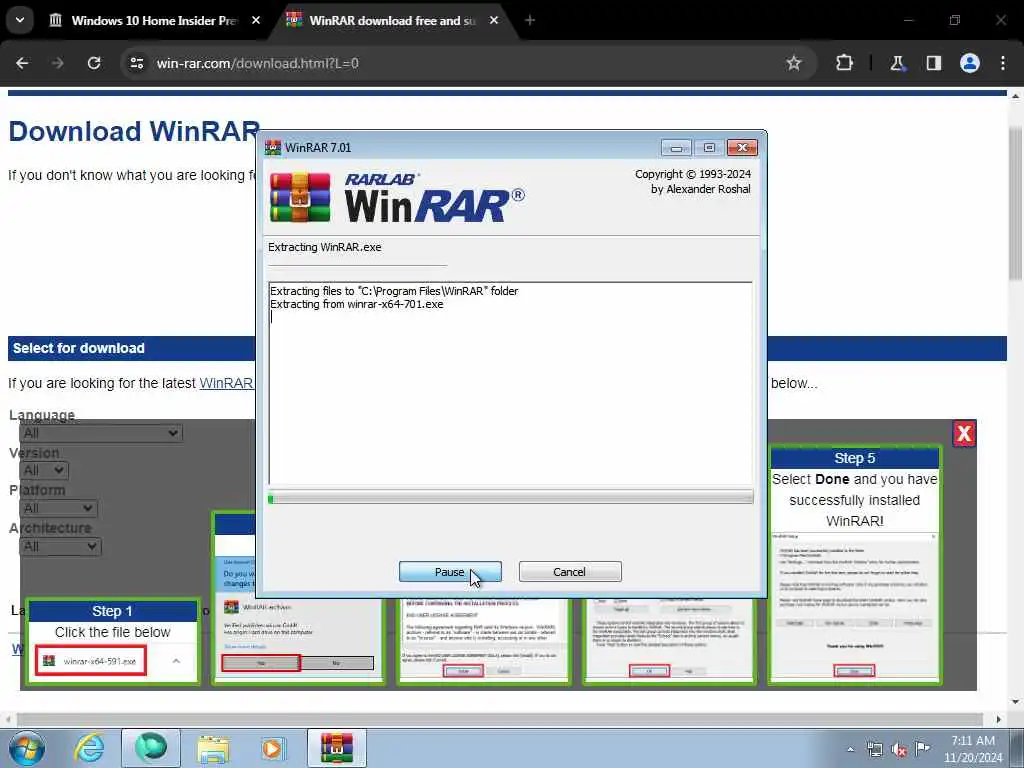
Task: Open the Platform dropdown
Action: [x=59, y=508]
